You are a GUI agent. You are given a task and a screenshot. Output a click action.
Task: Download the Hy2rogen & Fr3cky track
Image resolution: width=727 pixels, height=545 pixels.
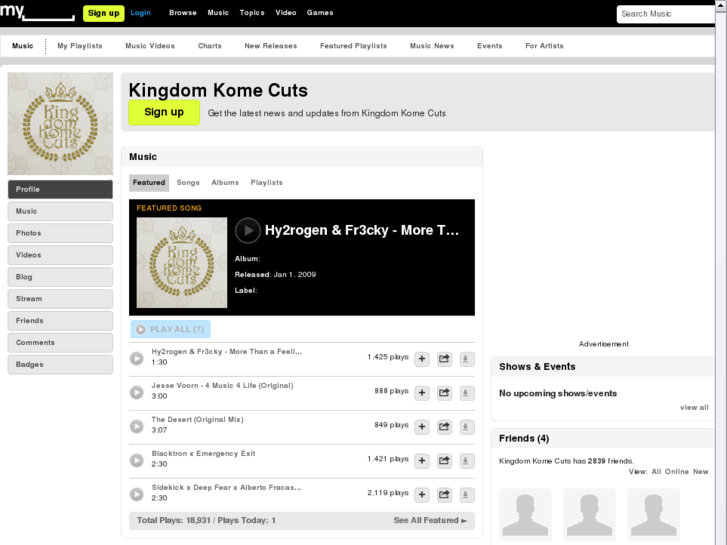point(466,359)
